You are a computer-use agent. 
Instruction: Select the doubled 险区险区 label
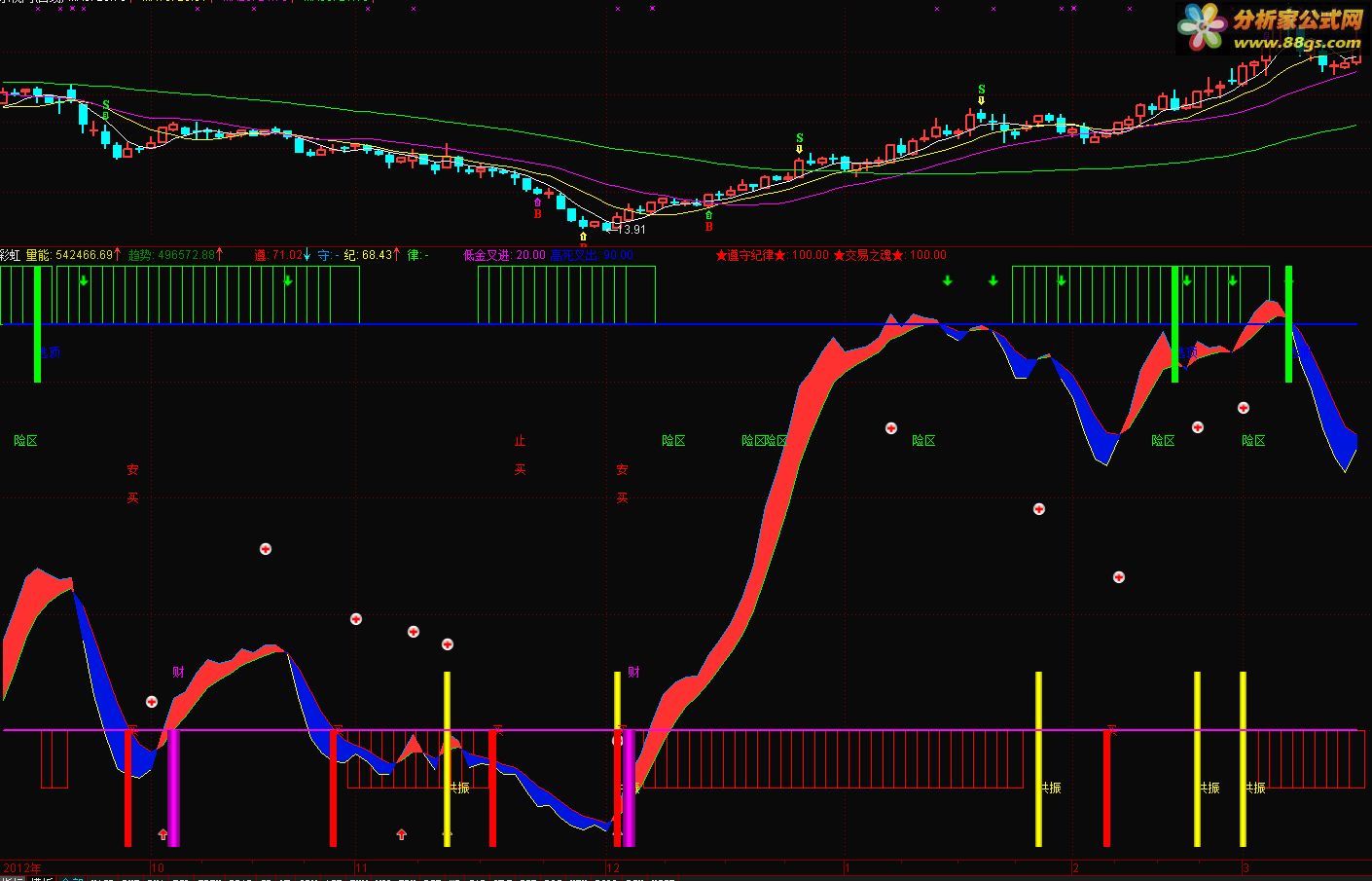pyautogui.click(x=764, y=441)
